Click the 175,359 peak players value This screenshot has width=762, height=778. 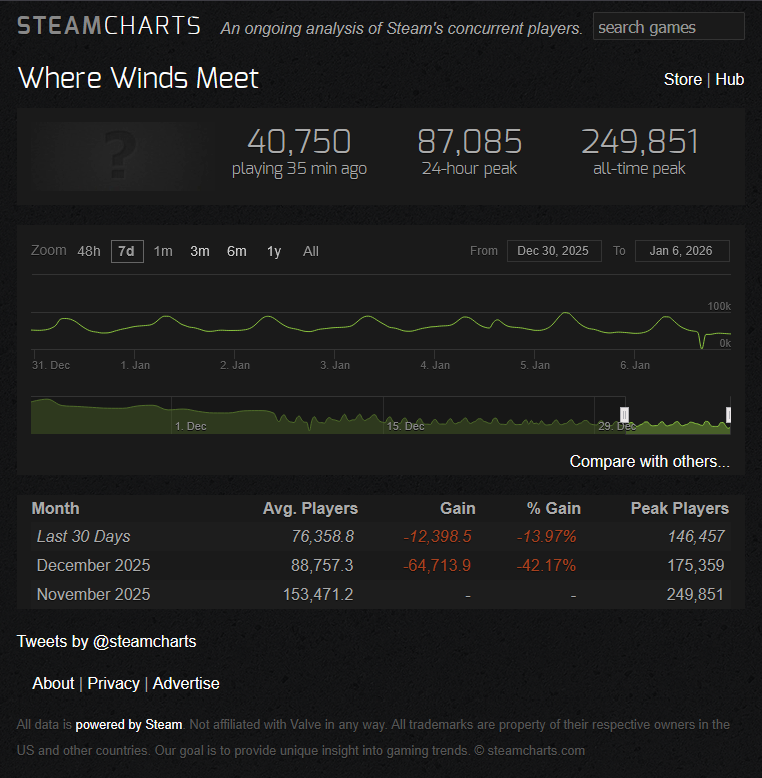696,565
